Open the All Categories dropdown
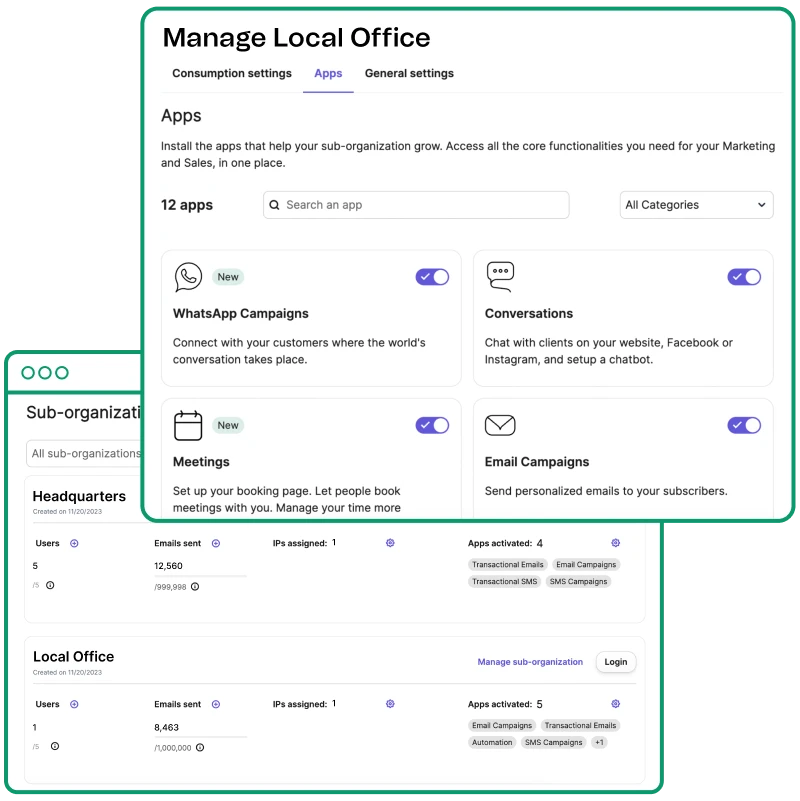The image size is (800, 801). coord(696,205)
